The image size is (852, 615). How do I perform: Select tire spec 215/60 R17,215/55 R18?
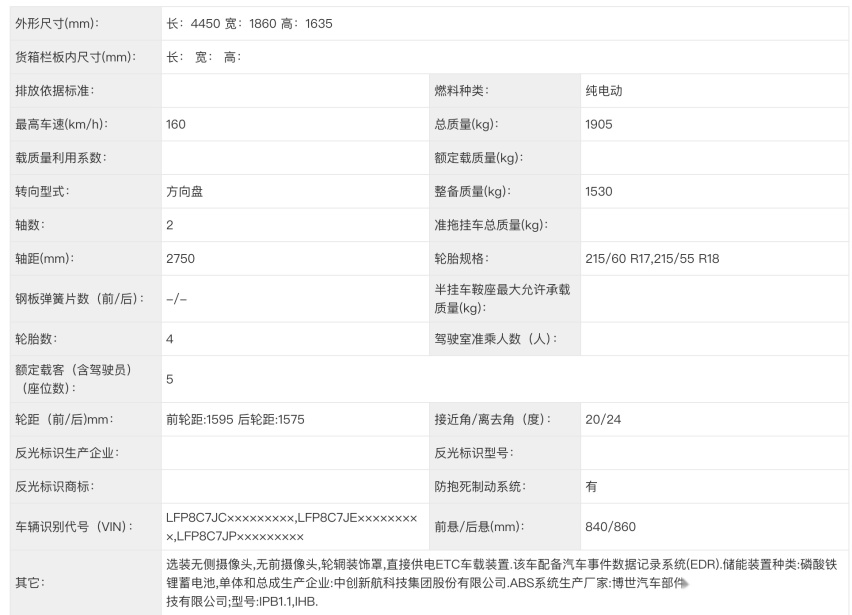point(652,259)
